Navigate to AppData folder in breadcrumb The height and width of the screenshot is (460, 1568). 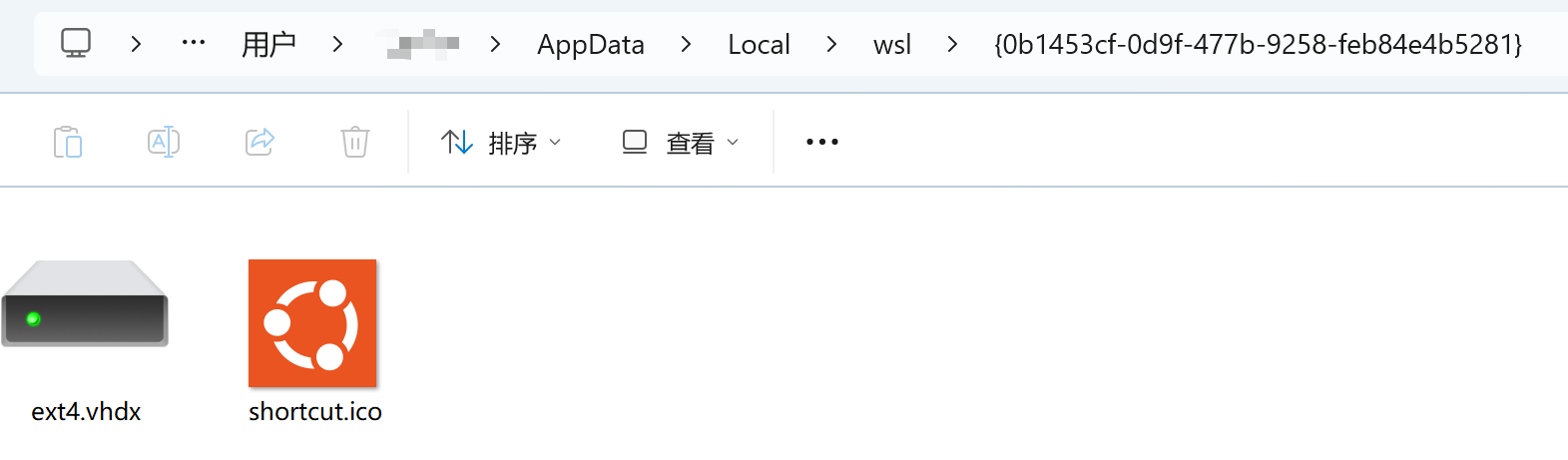pyautogui.click(x=591, y=44)
